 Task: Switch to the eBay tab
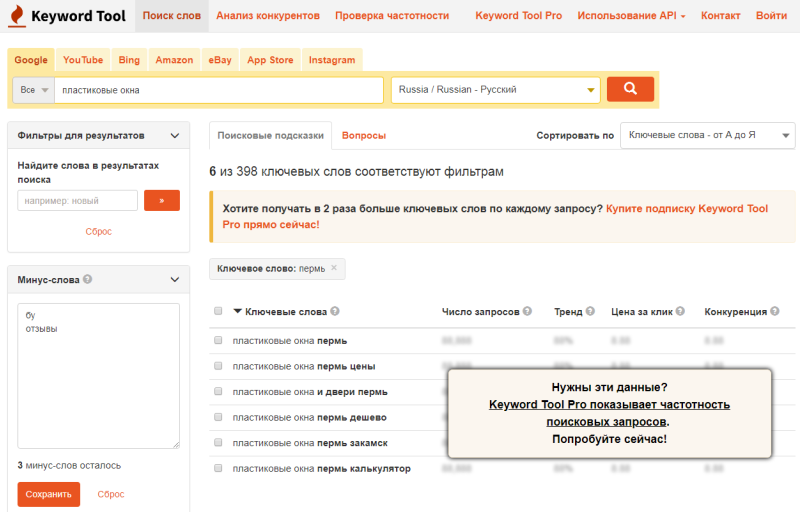coord(220,60)
